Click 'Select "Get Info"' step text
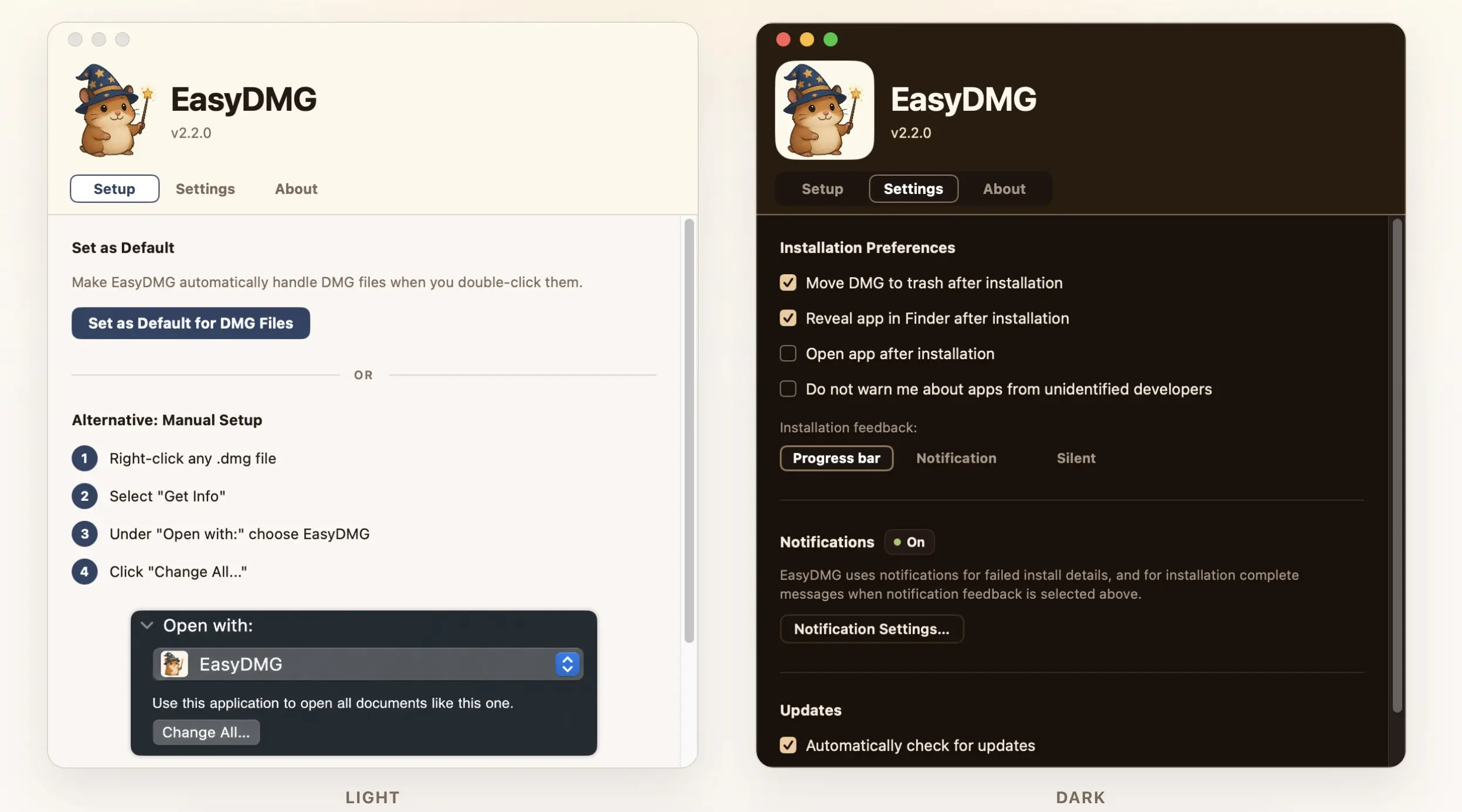 [167, 496]
